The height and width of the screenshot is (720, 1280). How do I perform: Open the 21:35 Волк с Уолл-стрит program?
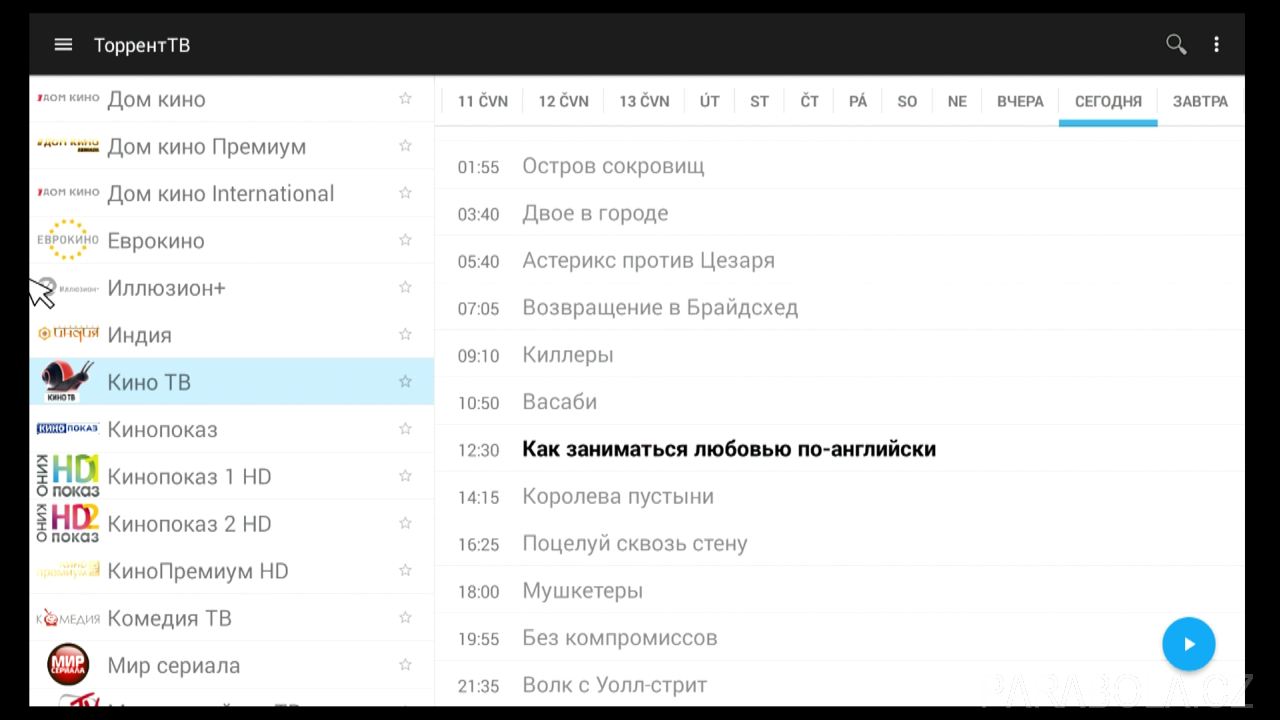[840, 685]
